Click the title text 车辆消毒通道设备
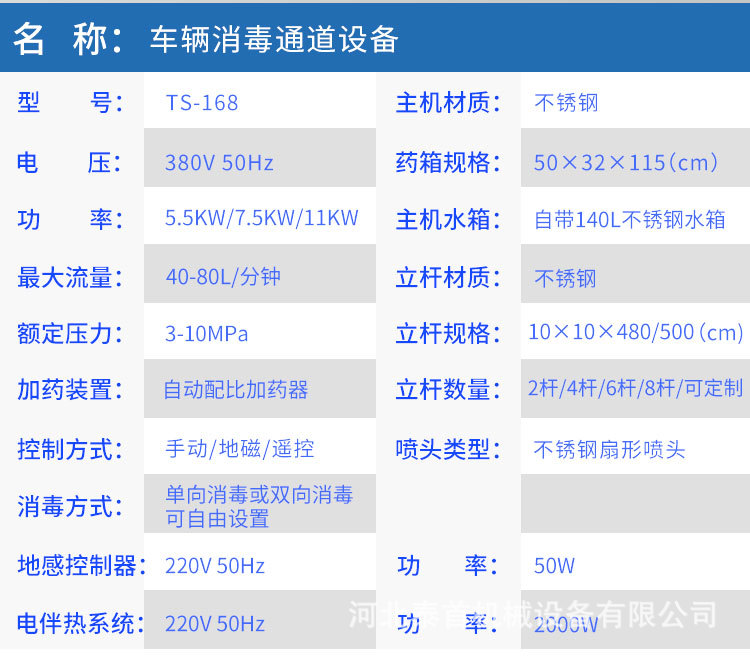This screenshot has width=750, height=656. pos(274,38)
